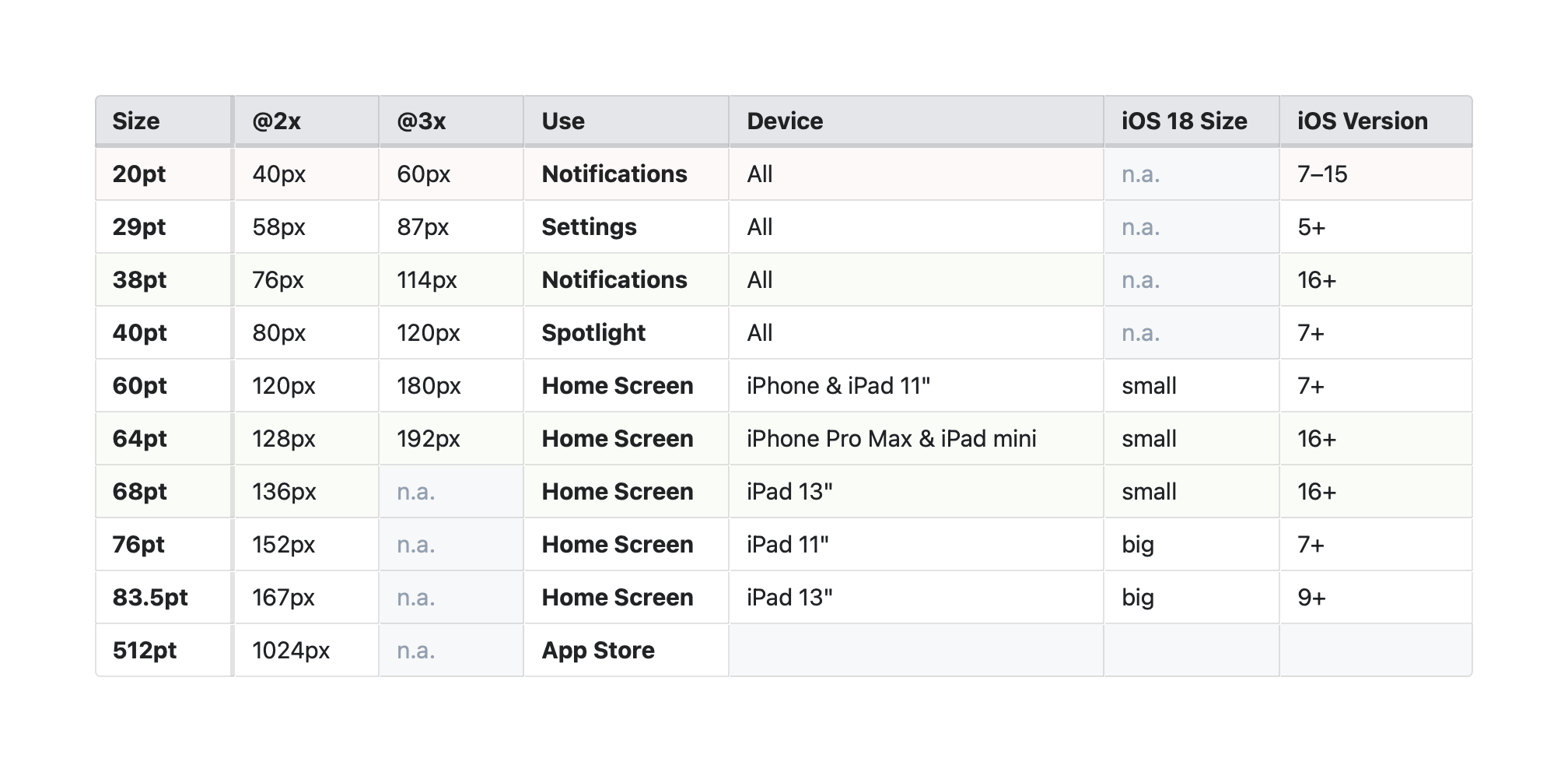Click the App Store cell
Image resolution: width=1568 pixels, height=772 pixels.
598,651
